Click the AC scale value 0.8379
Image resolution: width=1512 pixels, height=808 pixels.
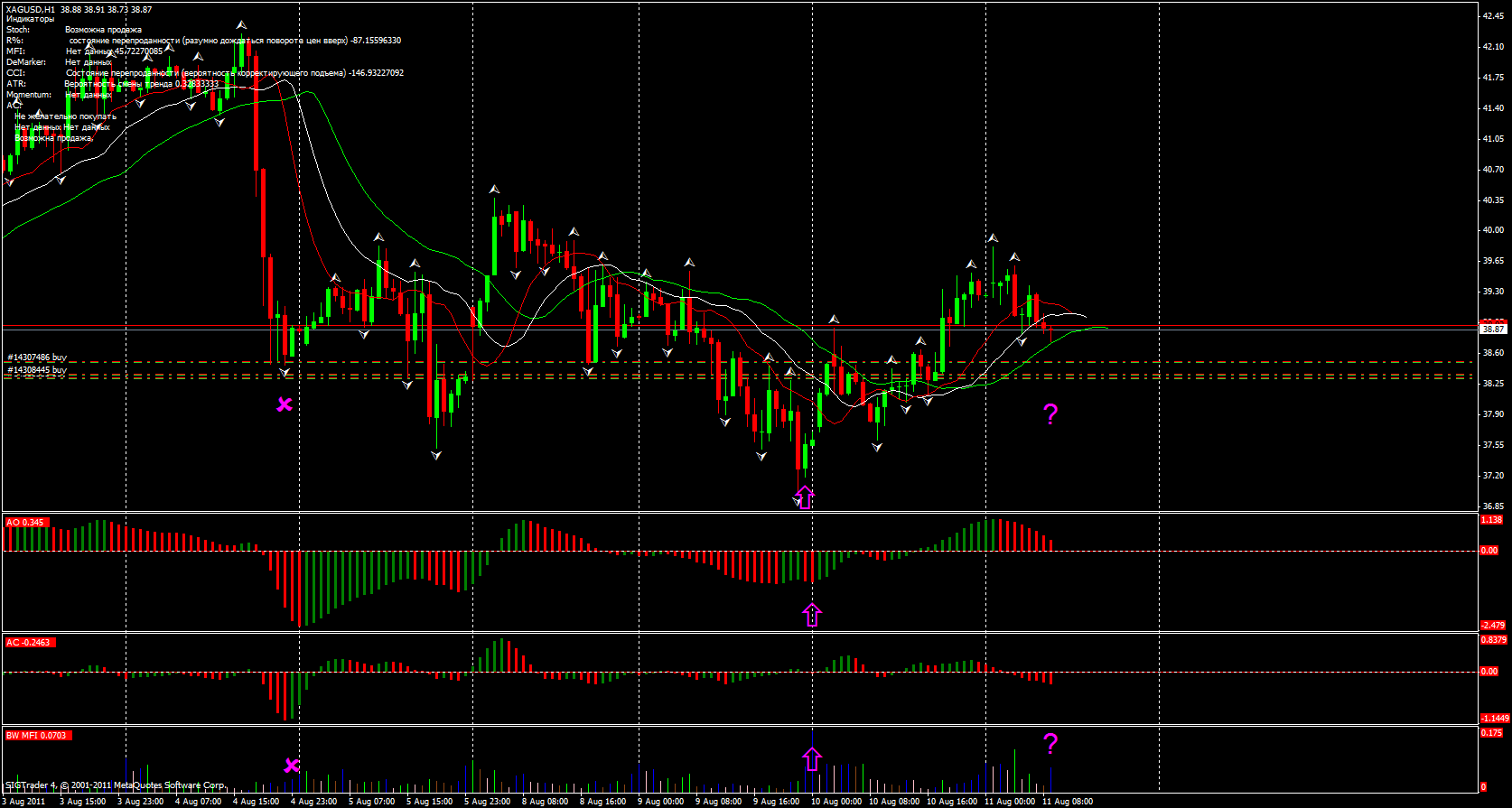tap(1494, 640)
